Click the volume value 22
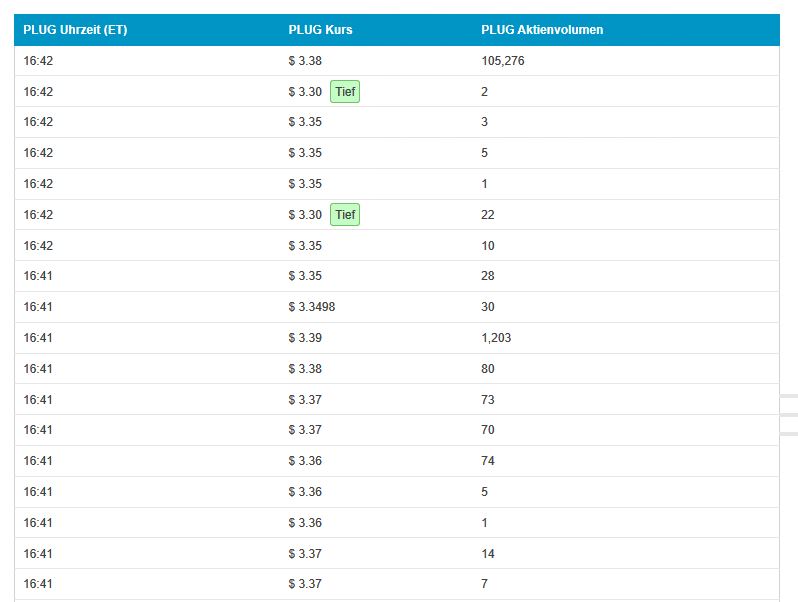798x602 pixels. [488, 214]
